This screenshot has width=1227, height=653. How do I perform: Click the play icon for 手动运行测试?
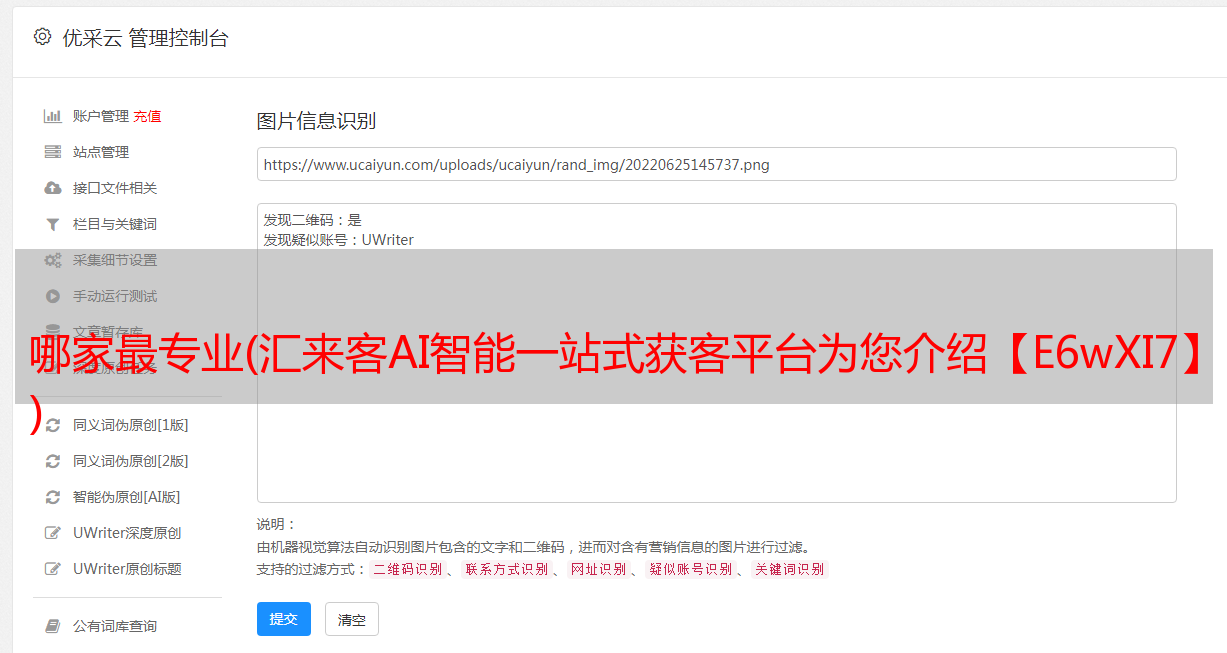click(53, 296)
